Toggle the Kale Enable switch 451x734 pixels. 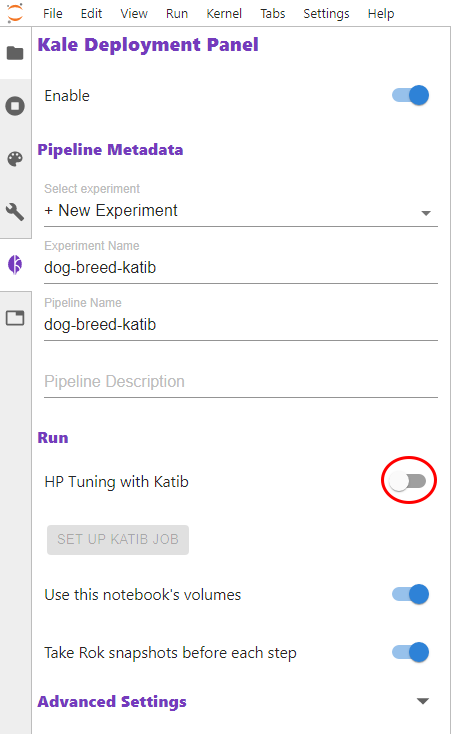[411, 95]
